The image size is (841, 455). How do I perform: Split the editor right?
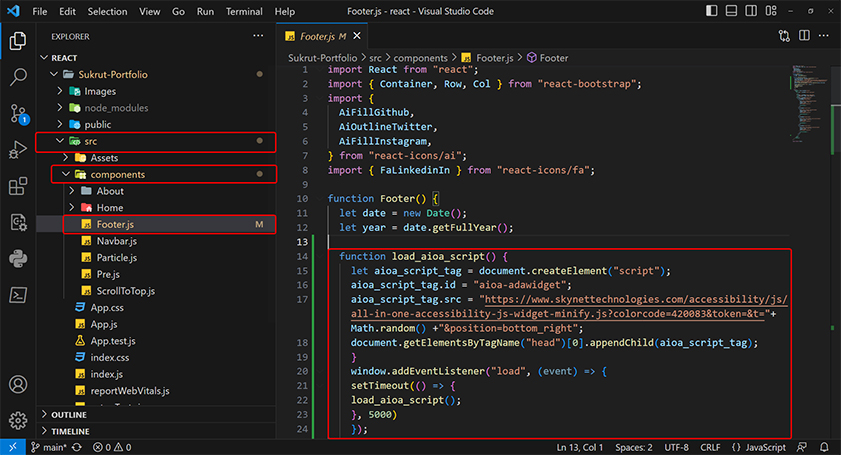click(804, 36)
